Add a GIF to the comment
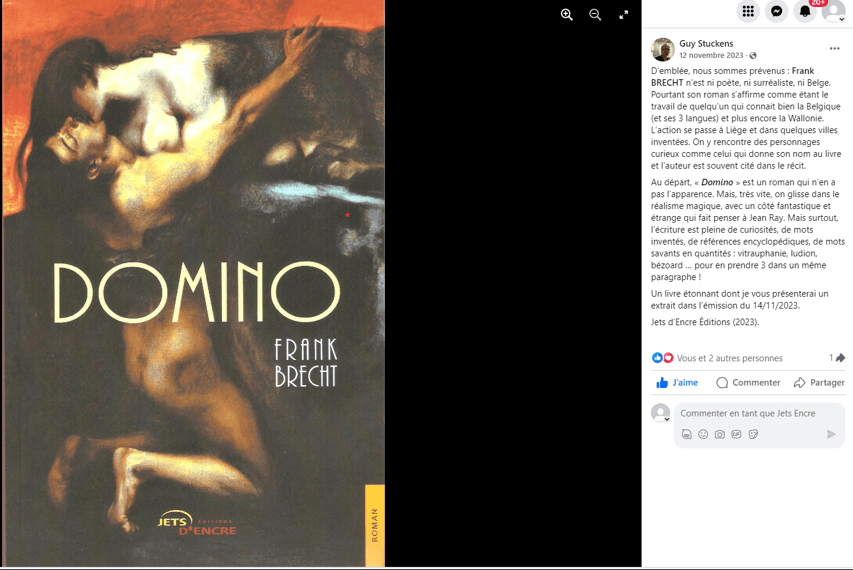 736,434
